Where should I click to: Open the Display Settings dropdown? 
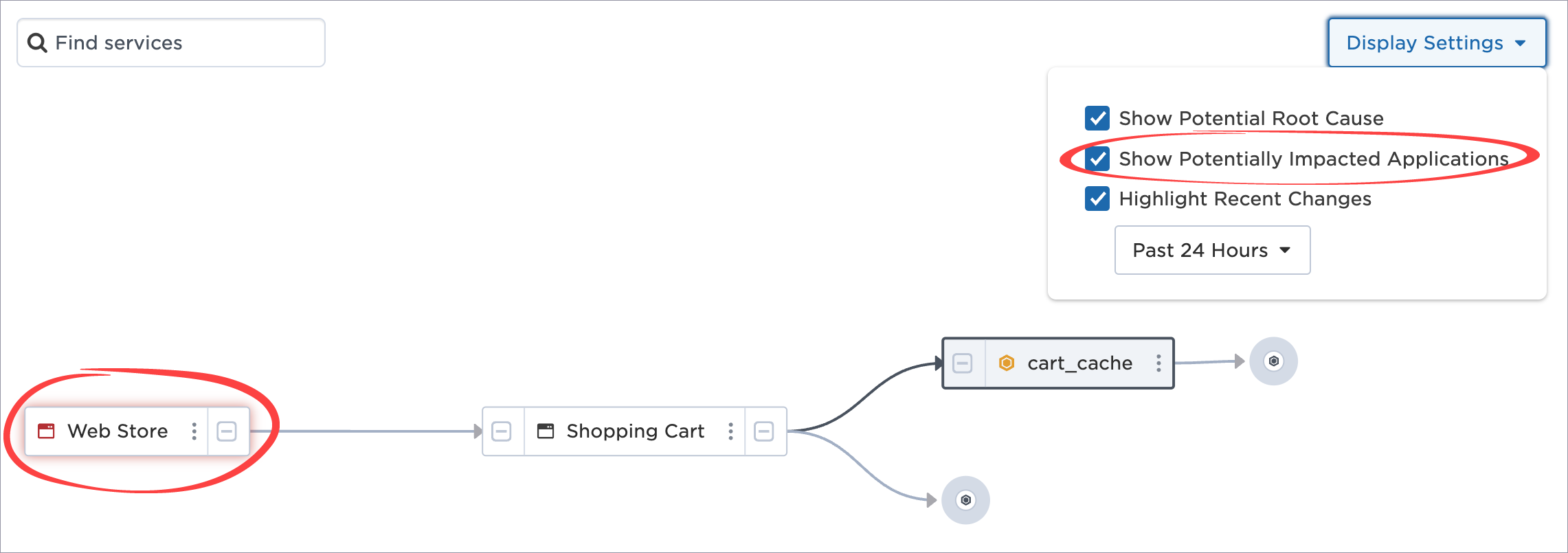click(1437, 43)
